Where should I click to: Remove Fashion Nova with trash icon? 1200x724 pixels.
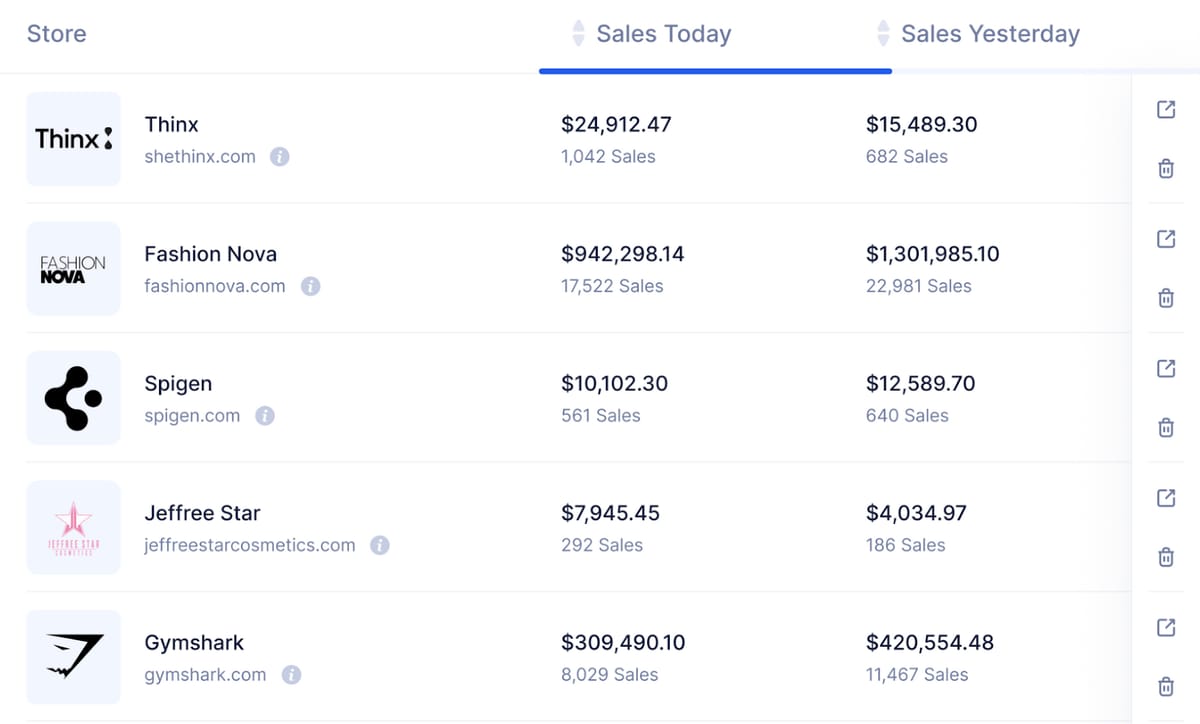click(x=1165, y=298)
